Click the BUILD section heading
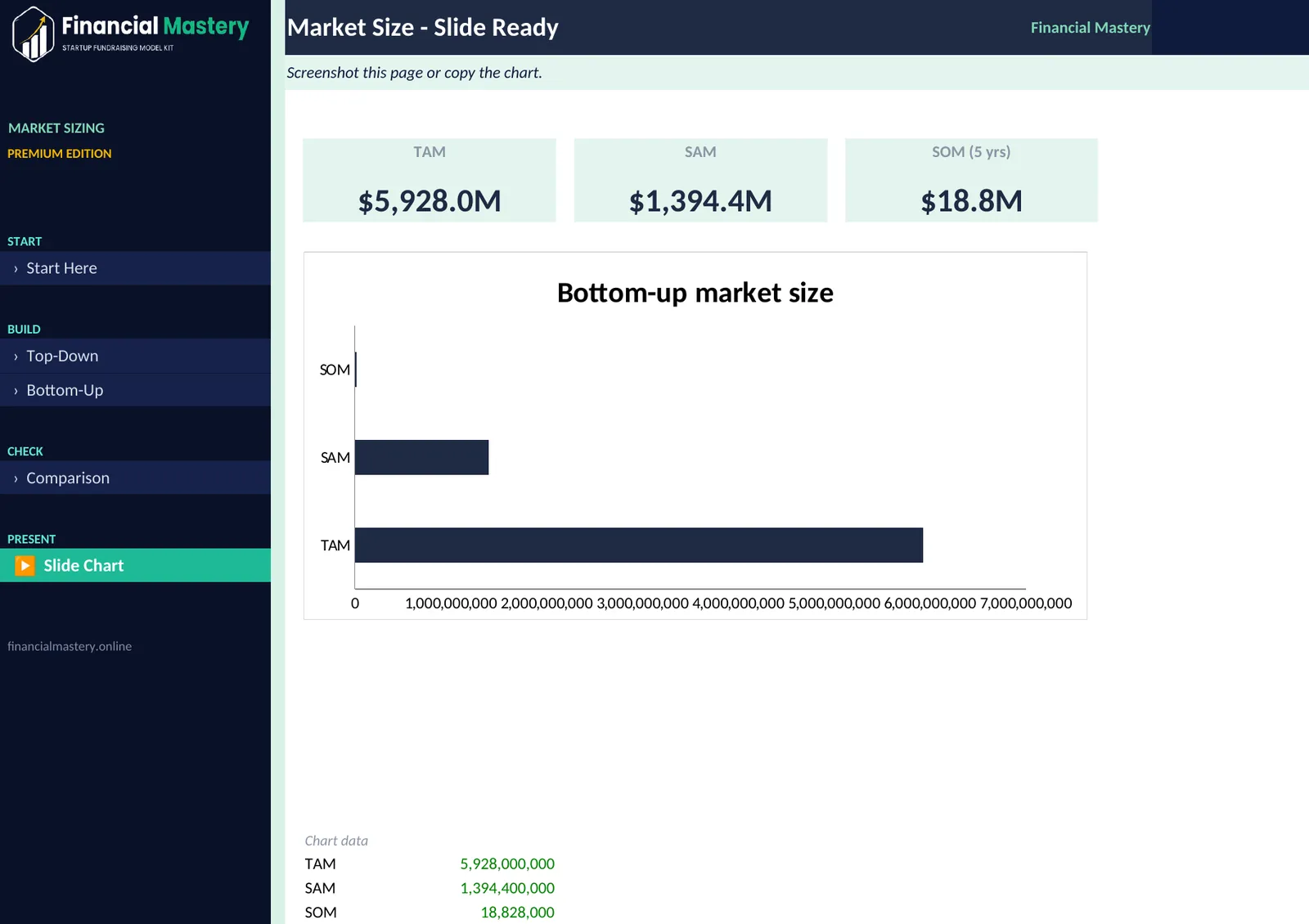 coord(24,330)
